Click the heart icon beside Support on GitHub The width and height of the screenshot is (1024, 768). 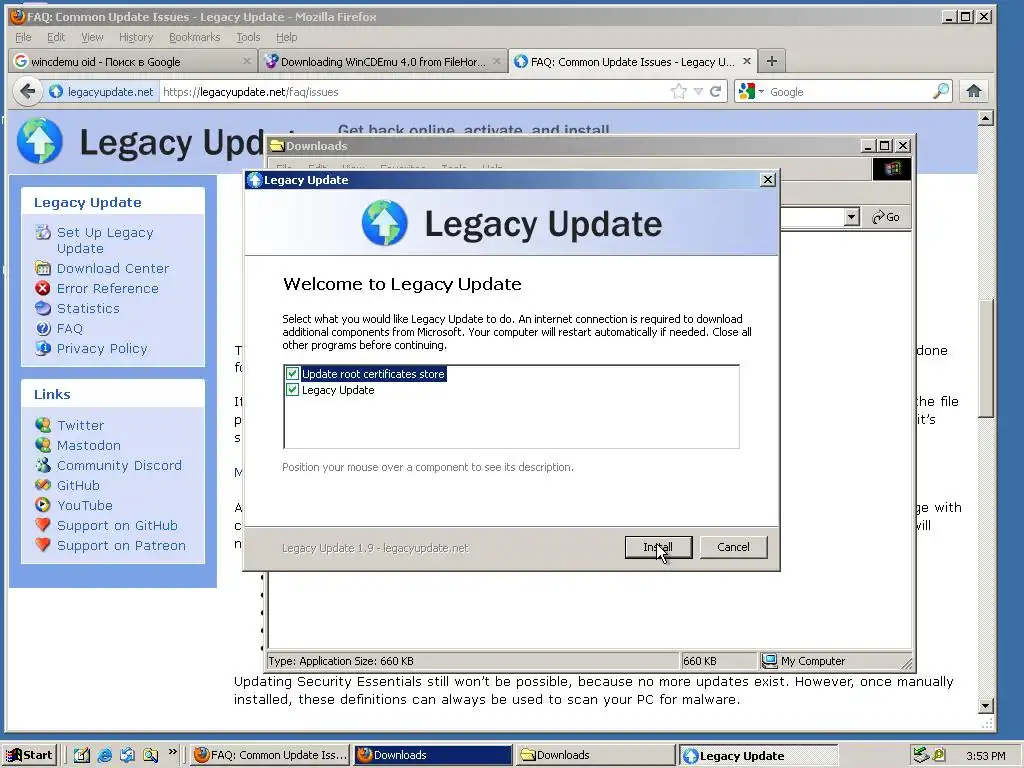[43, 525]
